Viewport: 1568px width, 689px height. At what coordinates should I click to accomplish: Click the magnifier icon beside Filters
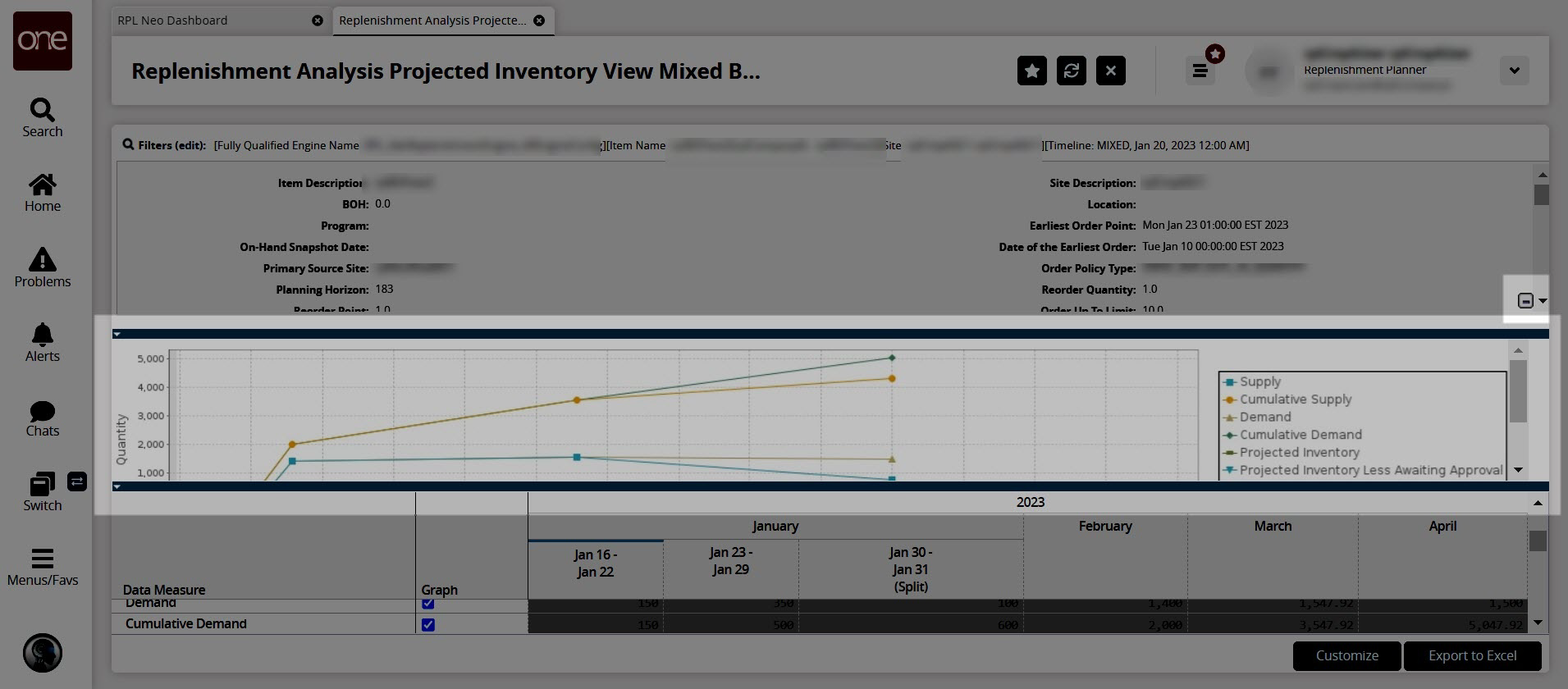[x=128, y=145]
